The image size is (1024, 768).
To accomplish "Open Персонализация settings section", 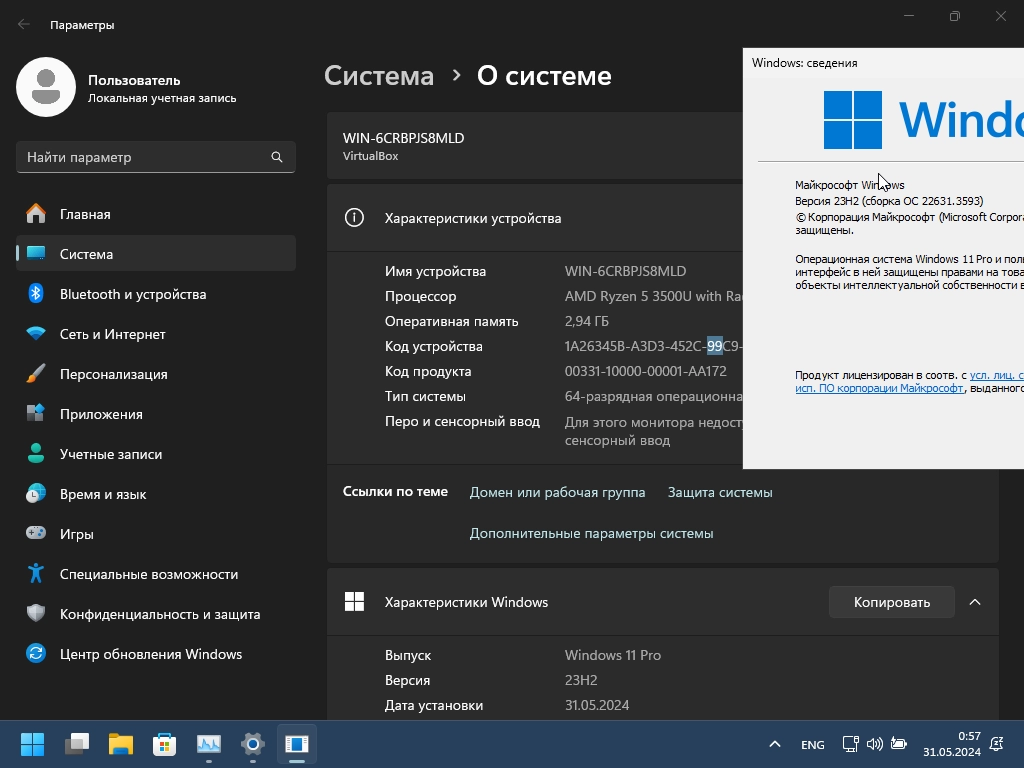I will (x=113, y=374).
